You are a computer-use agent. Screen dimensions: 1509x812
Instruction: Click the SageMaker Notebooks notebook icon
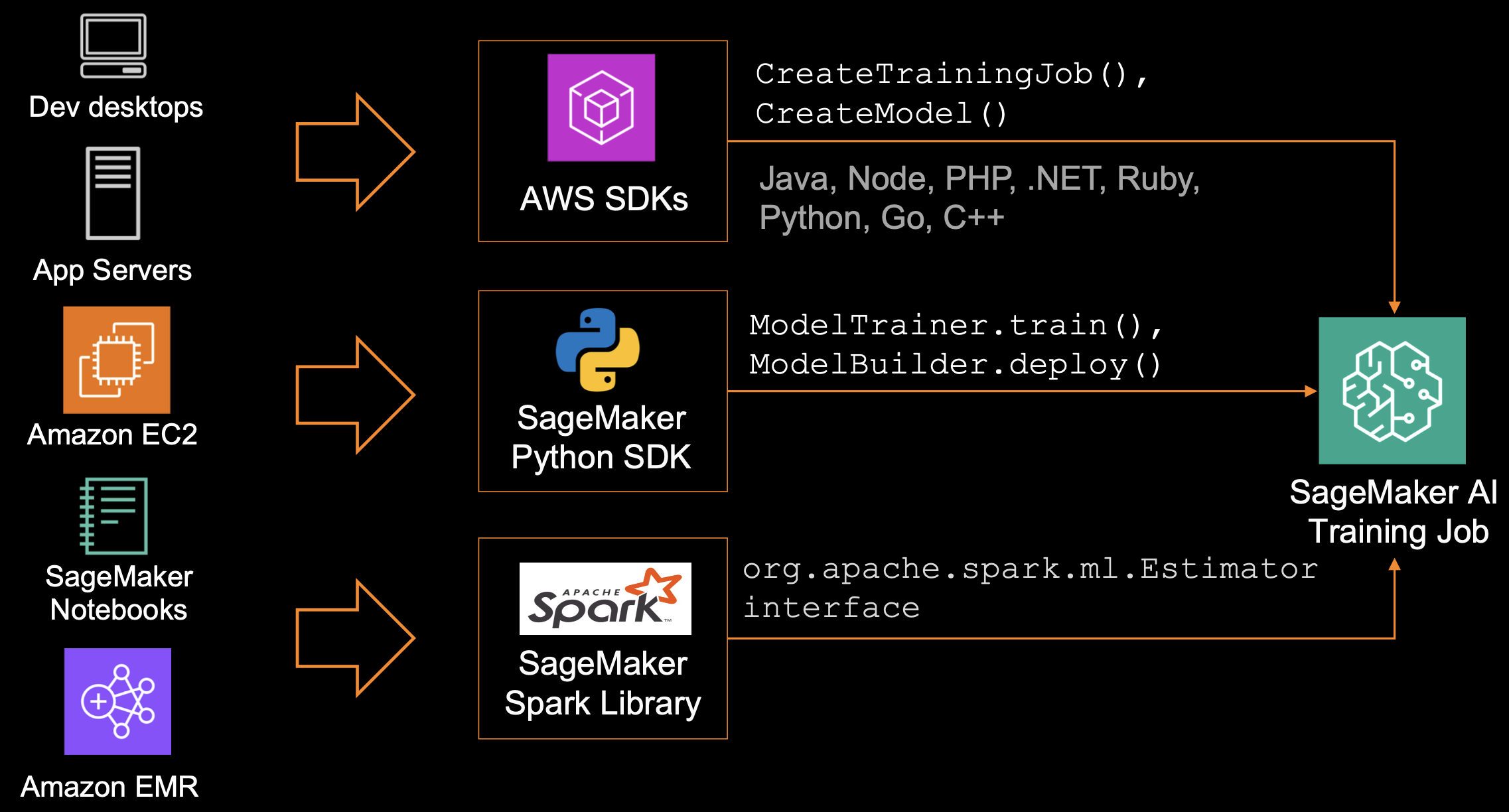(113, 515)
